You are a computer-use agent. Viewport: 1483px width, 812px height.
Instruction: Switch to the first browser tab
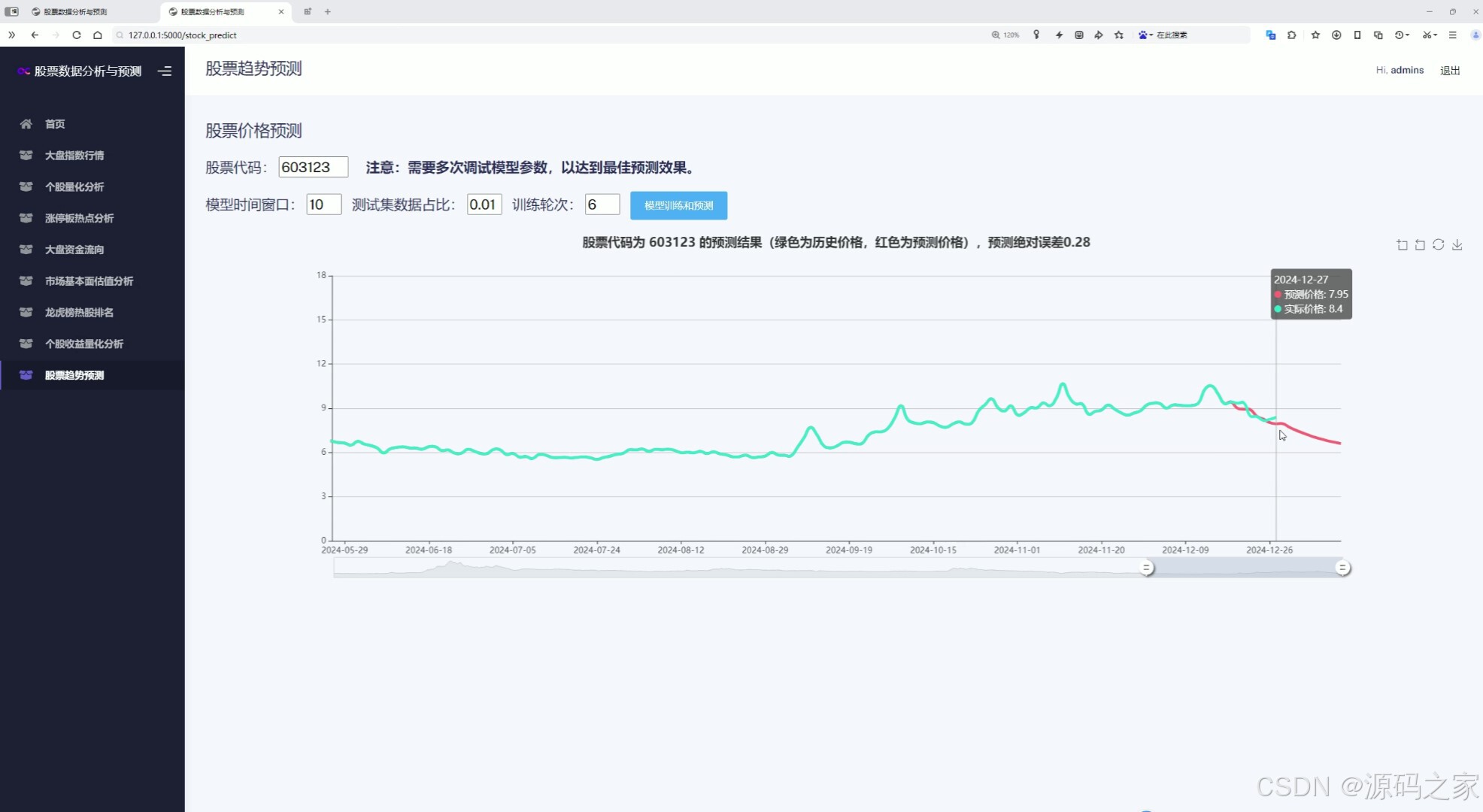click(x=75, y=12)
